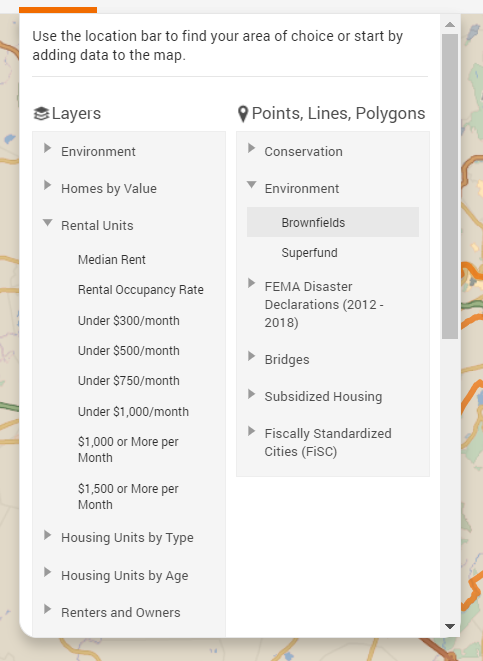
Task: Expand Subsidized Housing arrow
Action: coord(252,394)
